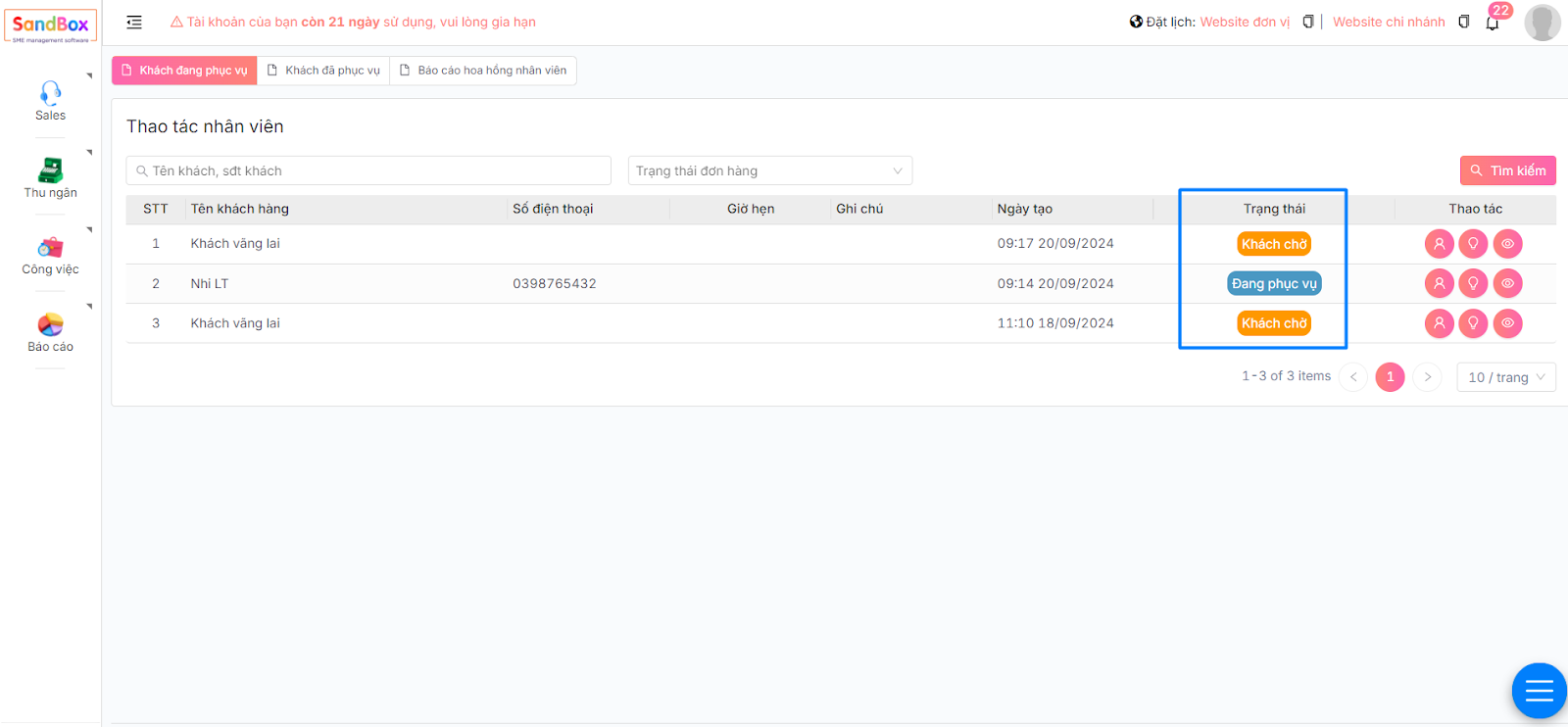
Task: Click the eye icon in the third row
Action: (x=1507, y=323)
